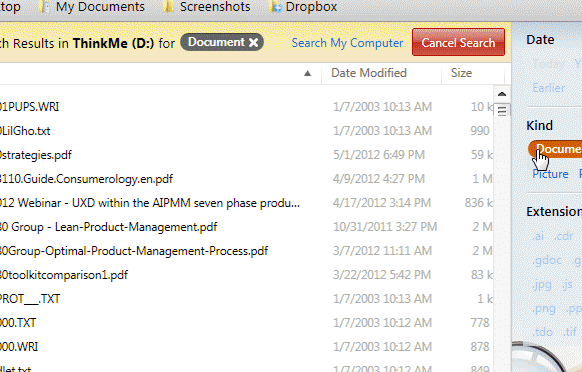The height and width of the screenshot is (372, 582).
Task: Click the date 4/9/2012 4:27 PM
Action: (x=379, y=179)
